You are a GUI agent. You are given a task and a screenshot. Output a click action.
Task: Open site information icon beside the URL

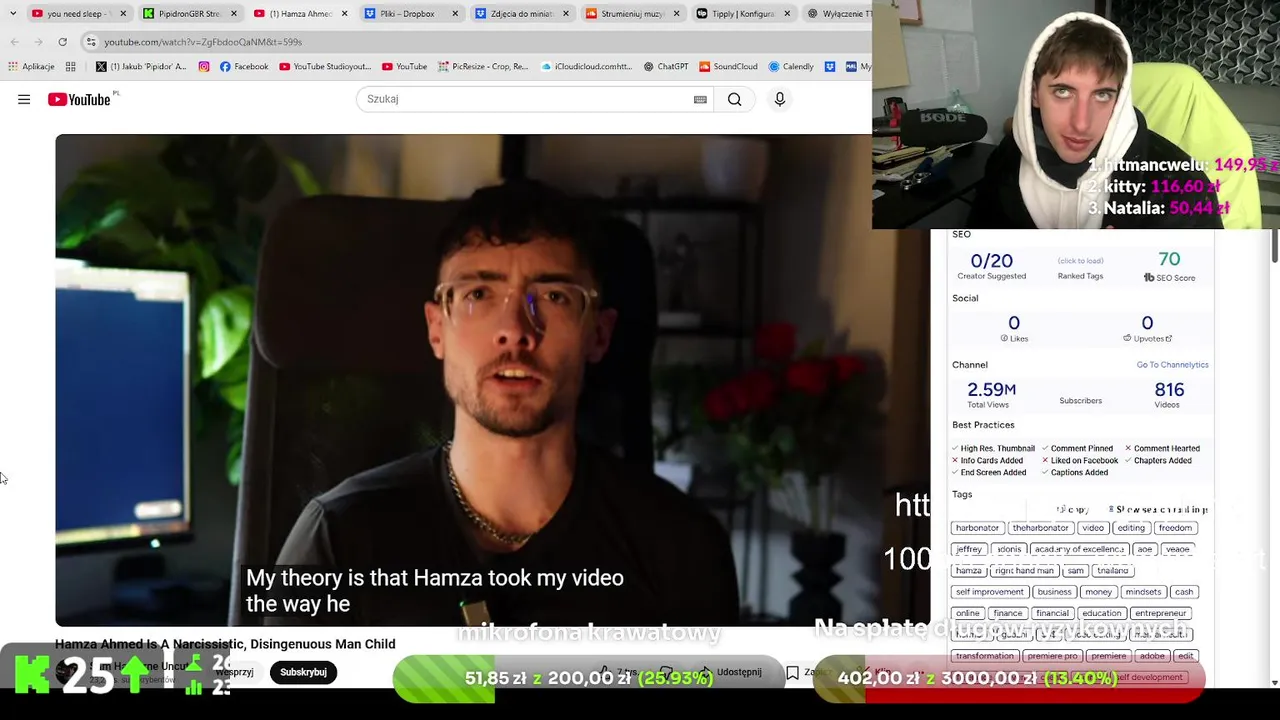click(91, 42)
